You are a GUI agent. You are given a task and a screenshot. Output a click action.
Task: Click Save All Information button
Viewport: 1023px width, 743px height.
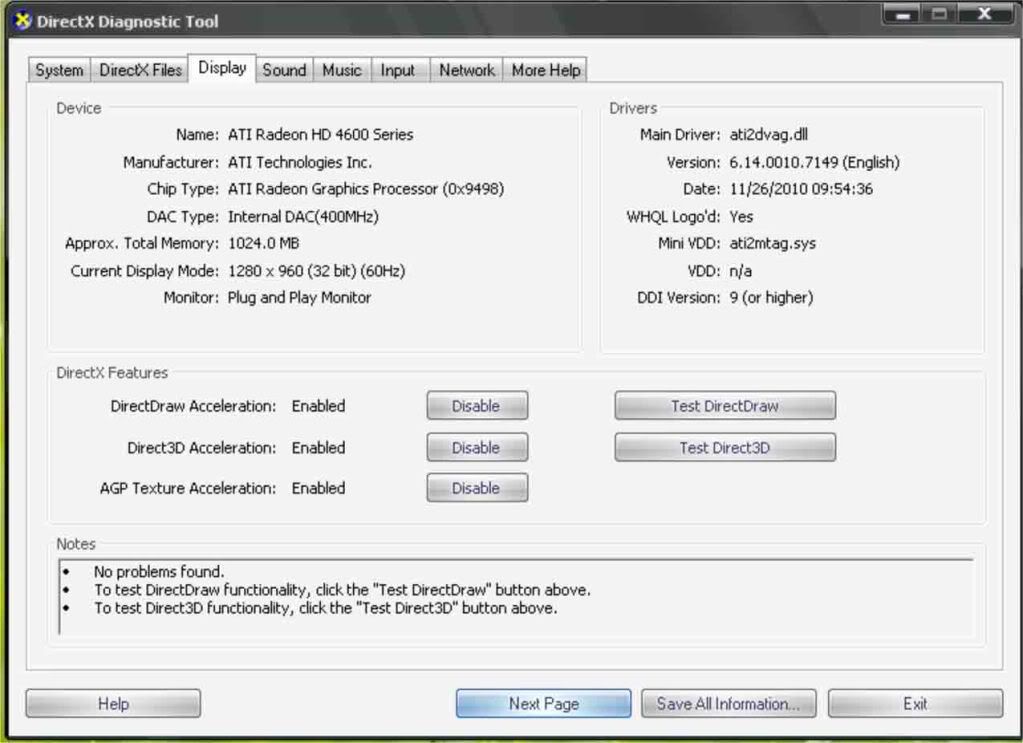pyautogui.click(x=728, y=704)
